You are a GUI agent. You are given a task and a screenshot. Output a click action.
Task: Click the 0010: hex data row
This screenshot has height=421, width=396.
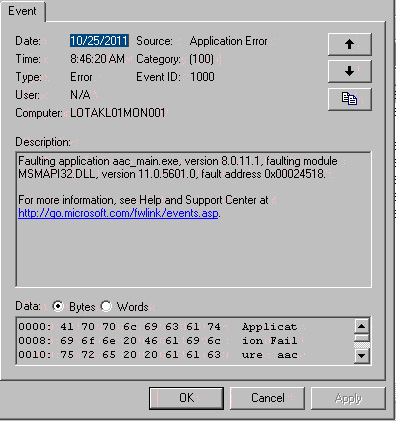(157, 355)
